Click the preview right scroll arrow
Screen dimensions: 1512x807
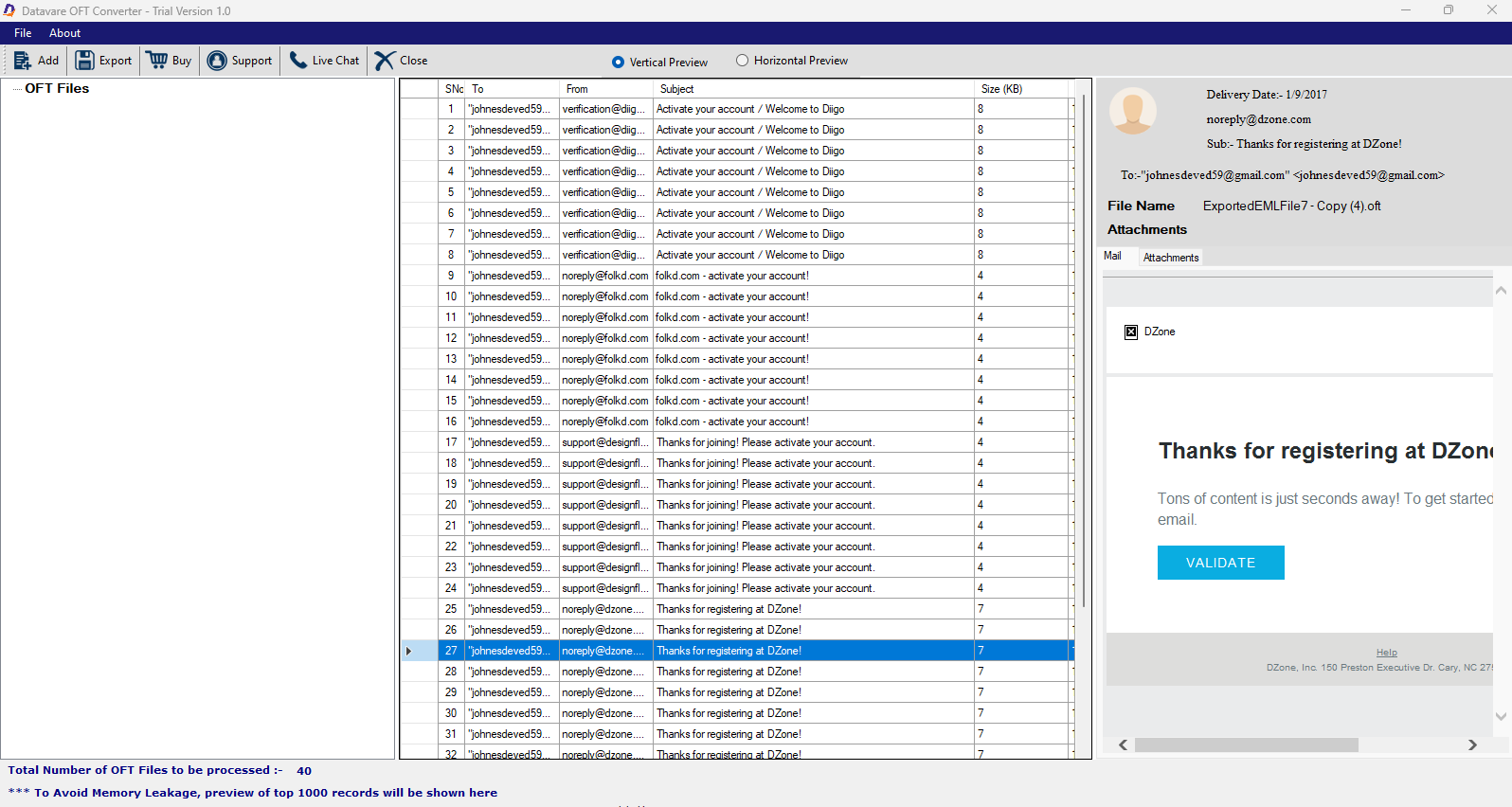pyautogui.click(x=1472, y=745)
